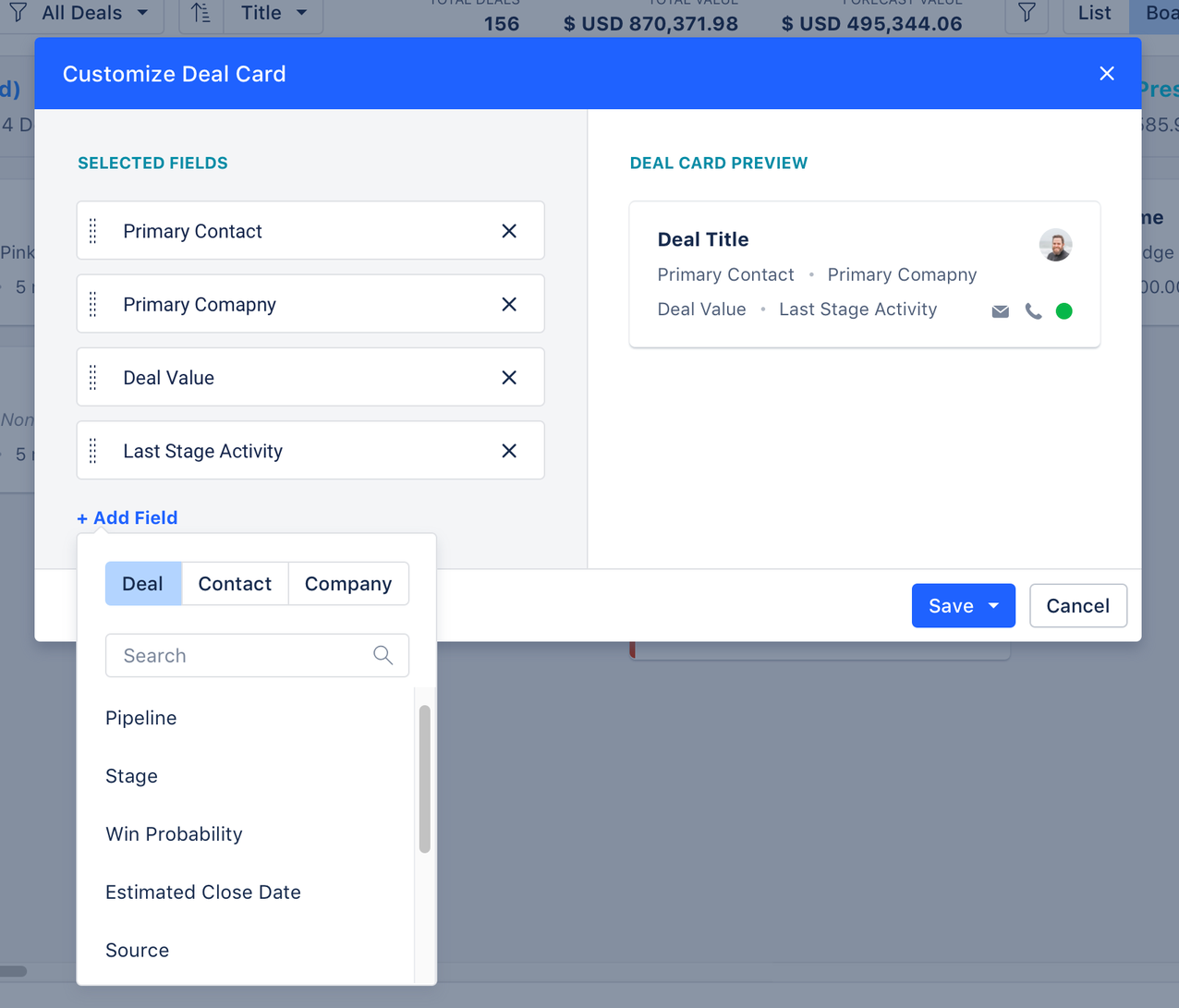Remove the Last Stage Activity field
Viewport: 1179px width, 1008px height.
pyautogui.click(x=509, y=451)
